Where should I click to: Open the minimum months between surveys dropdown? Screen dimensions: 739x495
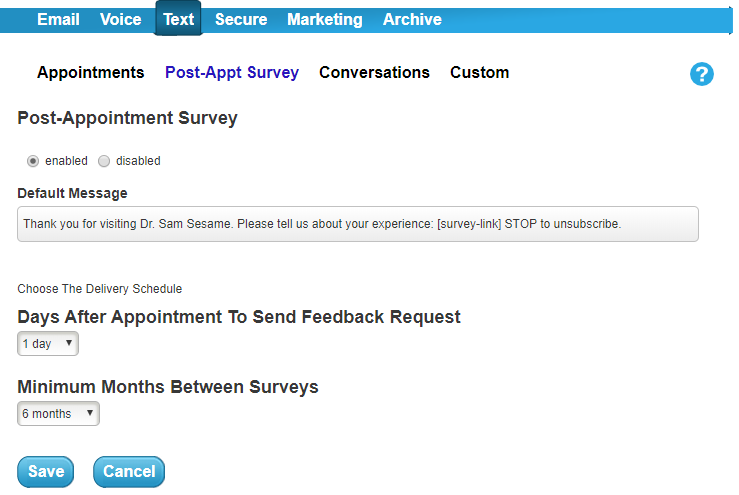58,413
